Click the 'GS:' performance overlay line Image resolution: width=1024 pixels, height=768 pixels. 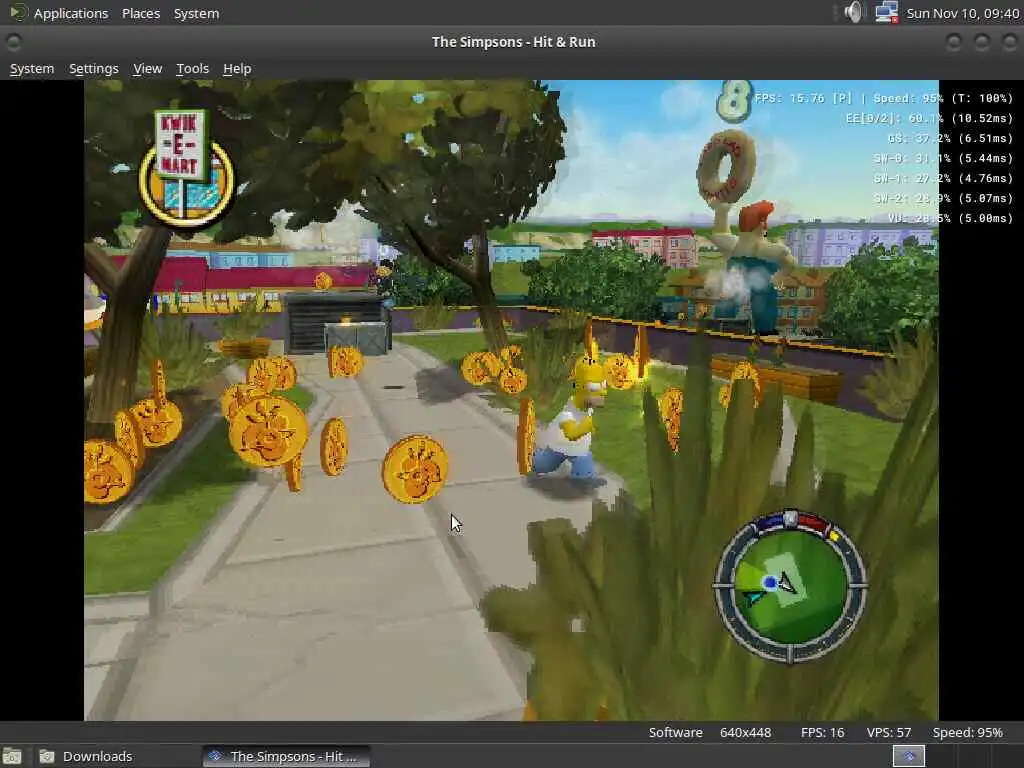pyautogui.click(x=950, y=138)
